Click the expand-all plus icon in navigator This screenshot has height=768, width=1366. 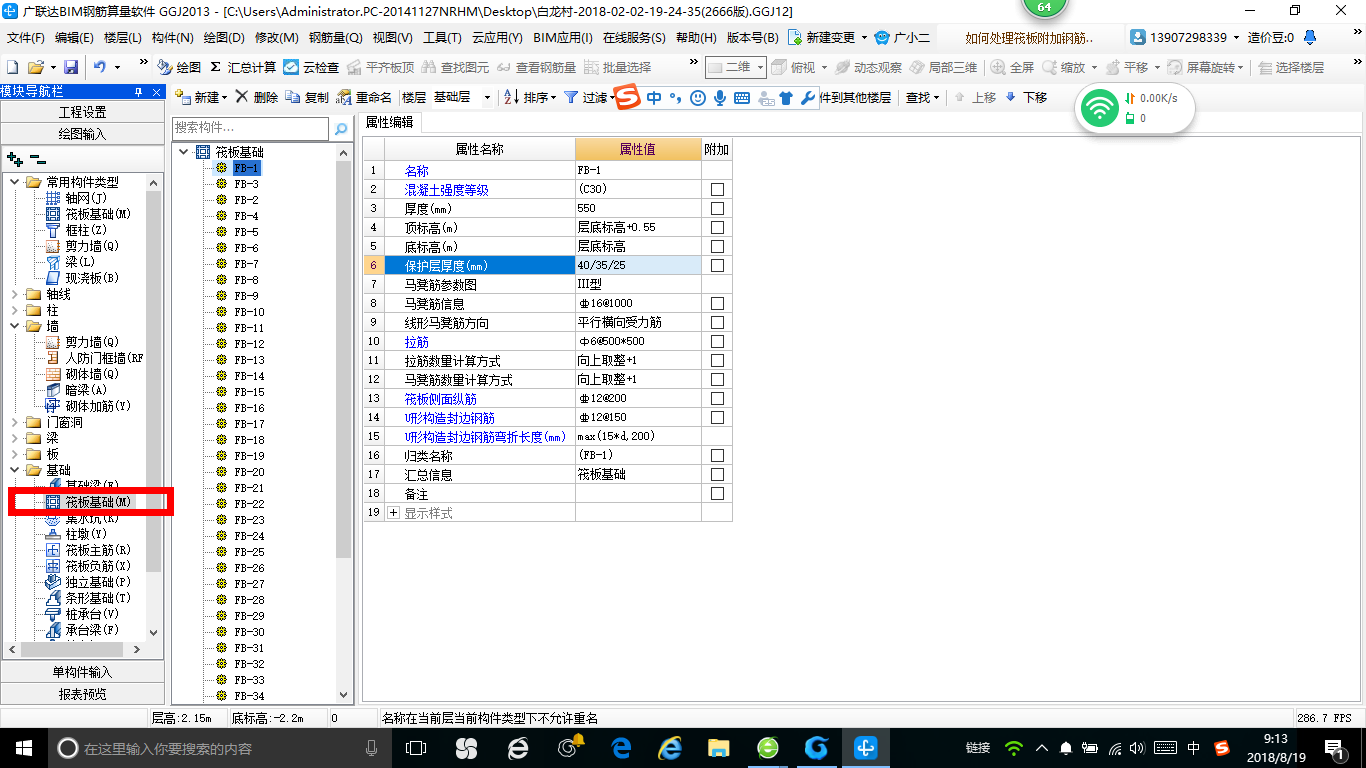[x=14, y=159]
